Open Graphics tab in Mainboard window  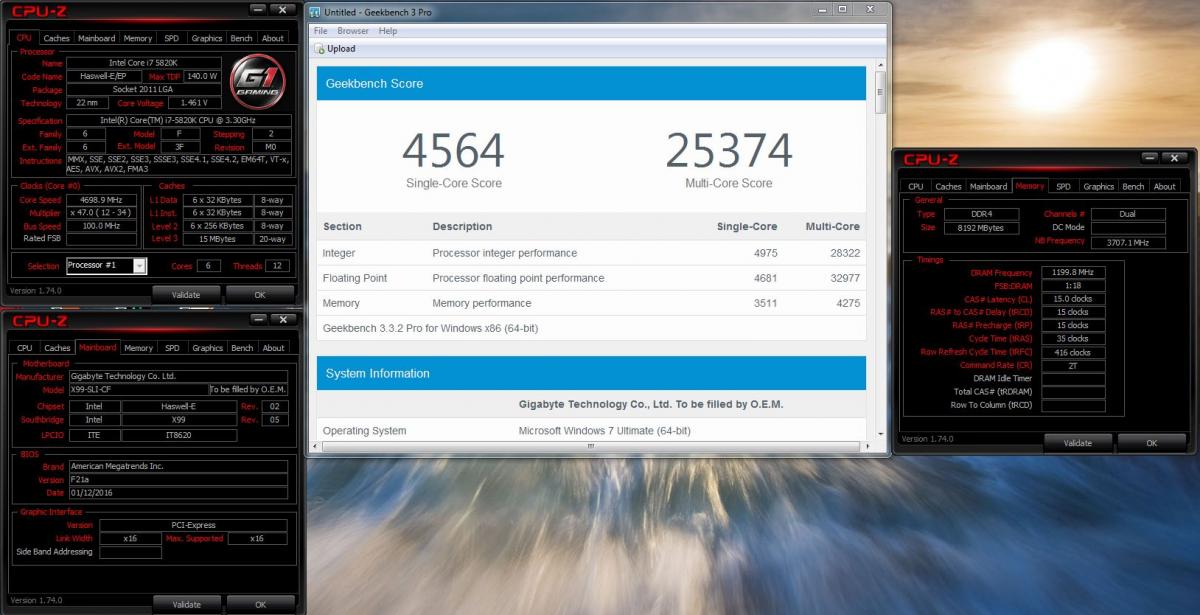pyautogui.click(x=208, y=348)
